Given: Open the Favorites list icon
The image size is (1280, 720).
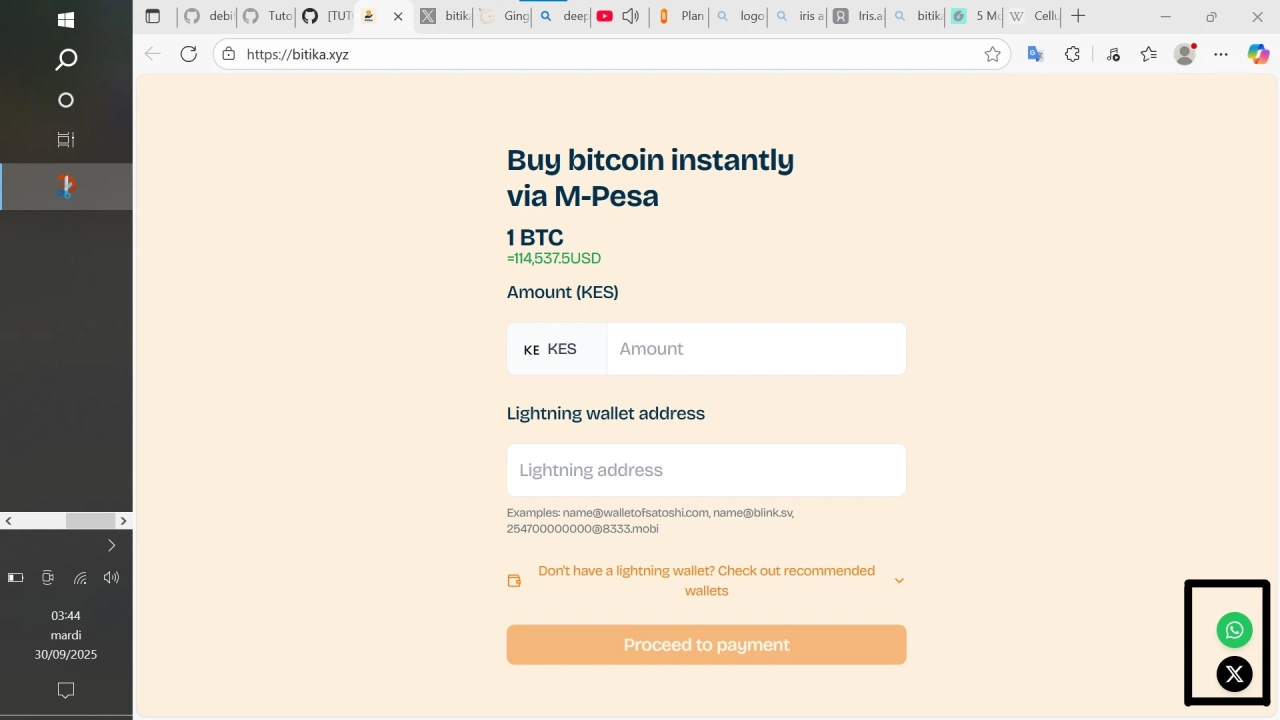Looking at the screenshot, I should coord(1148,55).
